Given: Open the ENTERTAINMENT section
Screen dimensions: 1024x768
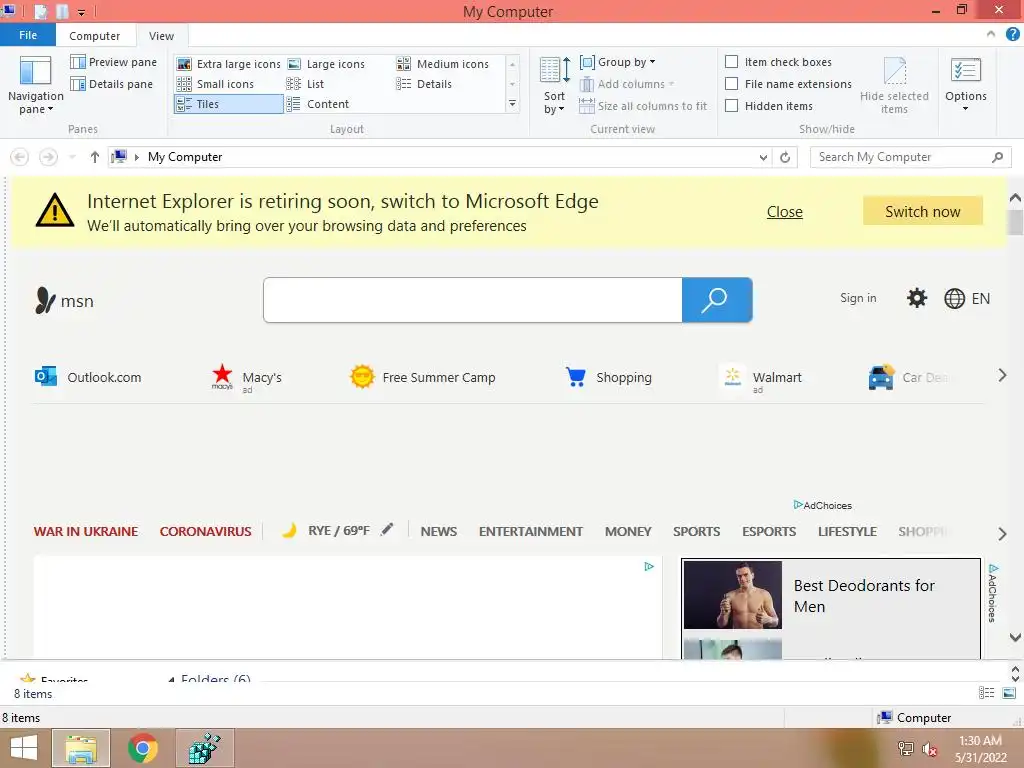Looking at the screenshot, I should point(530,532).
